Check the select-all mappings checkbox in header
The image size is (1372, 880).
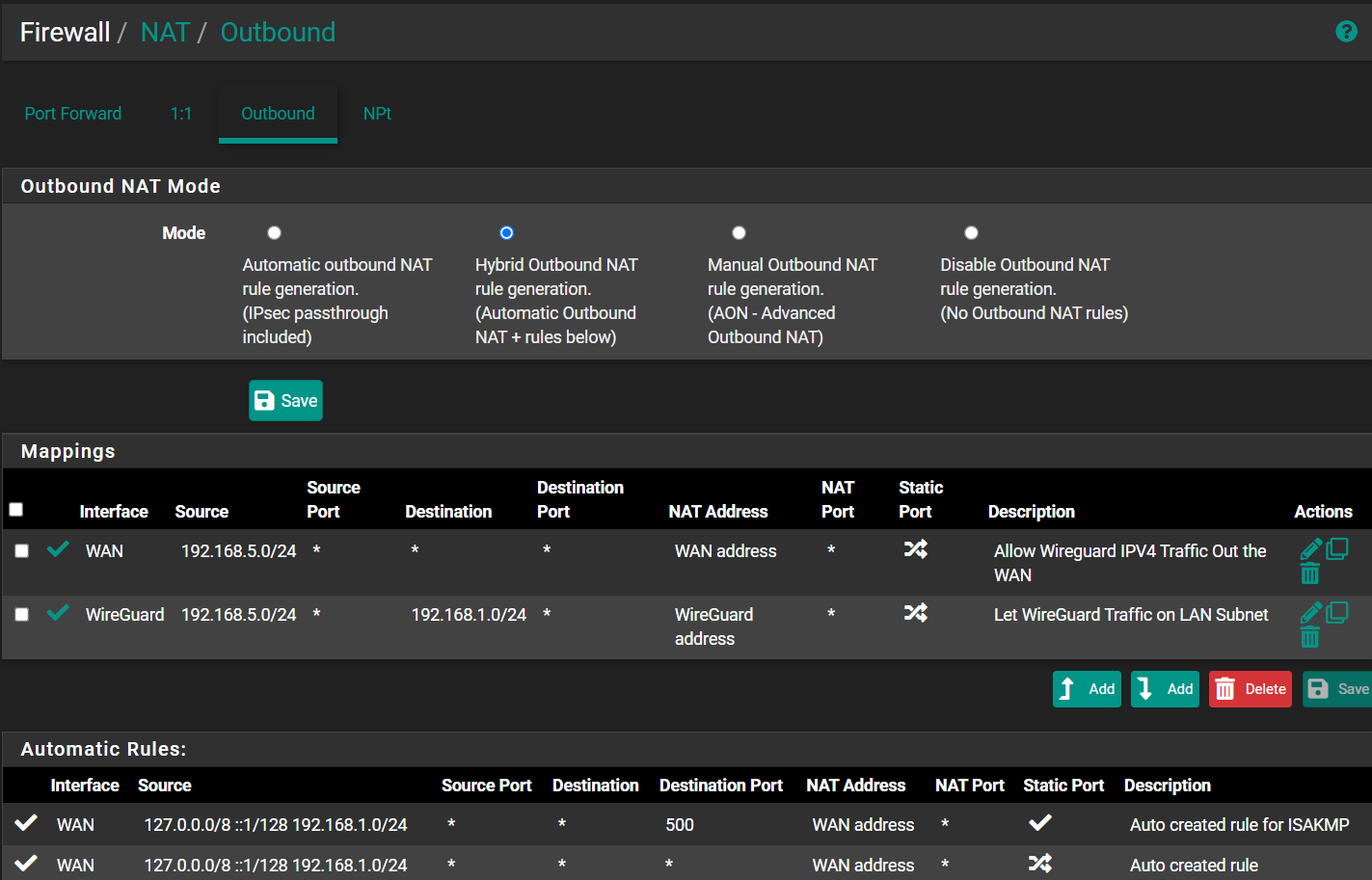coord(16,510)
